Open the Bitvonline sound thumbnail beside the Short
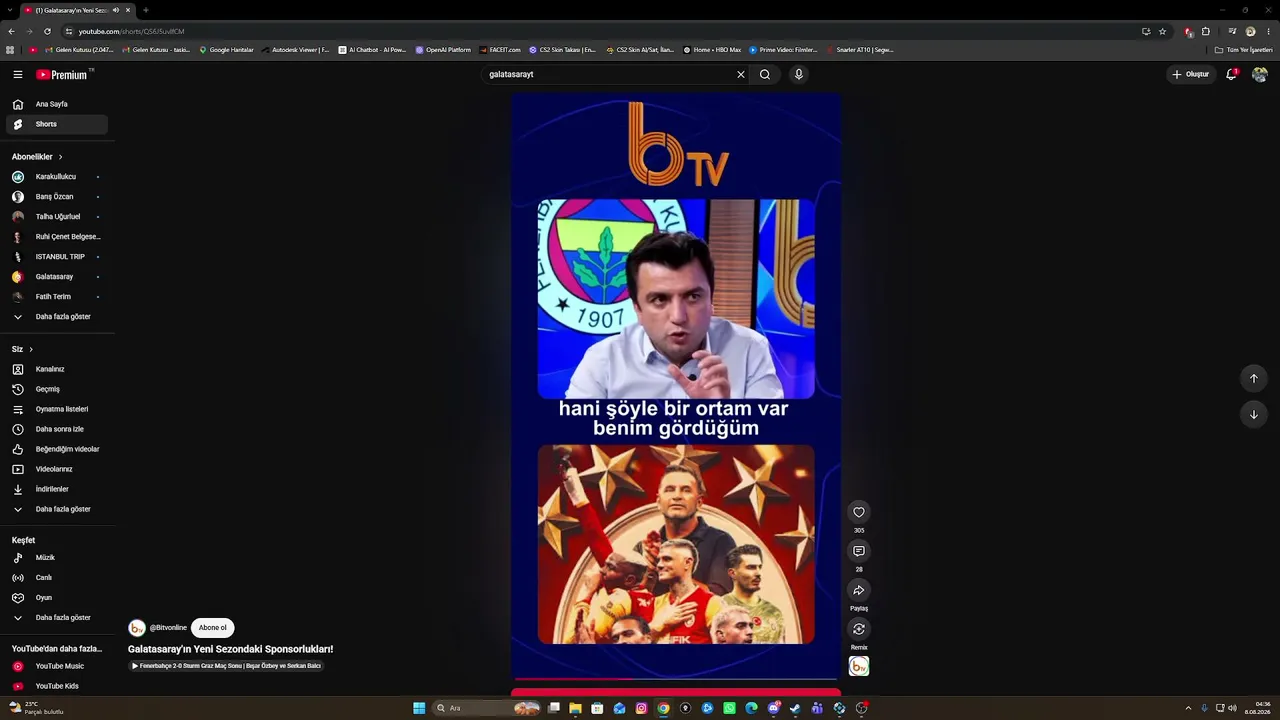Image resolution: width=1280 pixels, height=720 pixels. 859,666
